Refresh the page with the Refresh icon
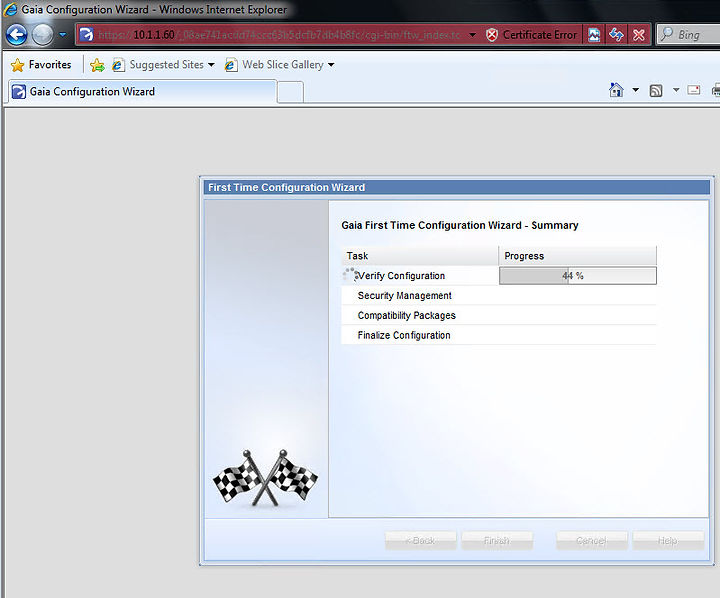Image resolution: width=720 pixels, height=598 pixels. [616, 35]
